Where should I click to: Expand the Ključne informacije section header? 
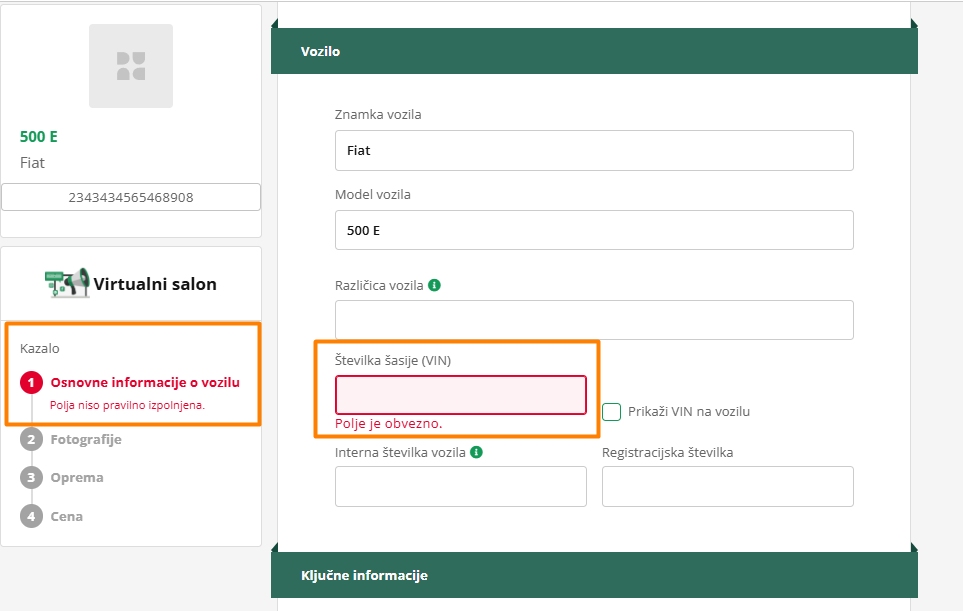click(x=594, y=575)
